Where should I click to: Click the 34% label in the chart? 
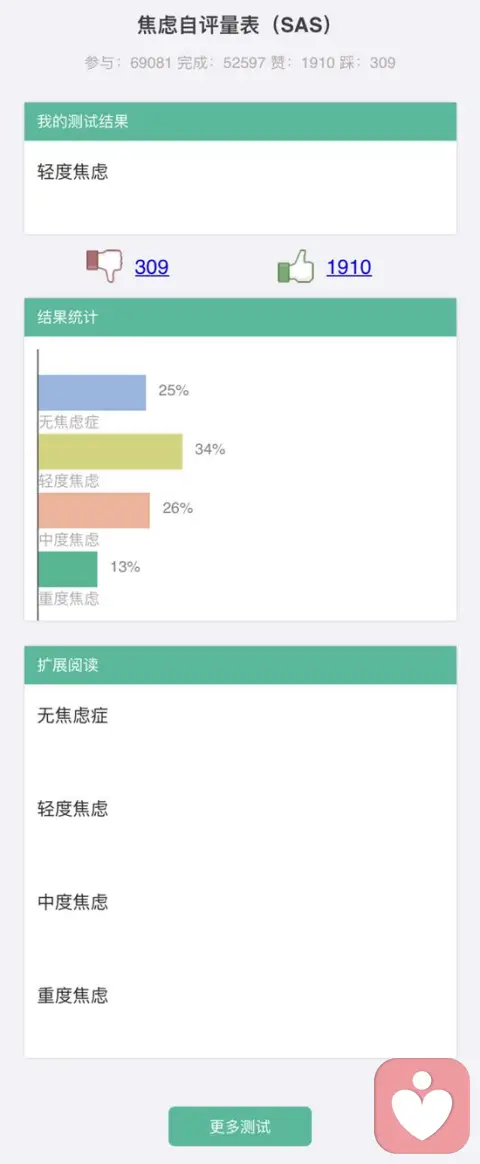point(210,449)
